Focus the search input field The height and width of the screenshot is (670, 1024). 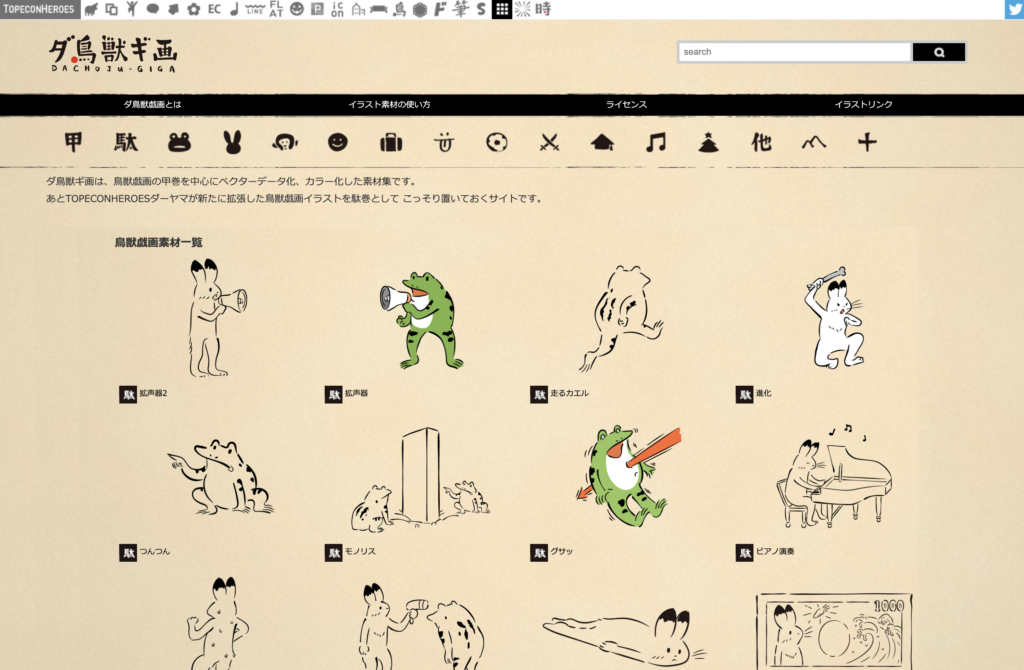point(794,52)
